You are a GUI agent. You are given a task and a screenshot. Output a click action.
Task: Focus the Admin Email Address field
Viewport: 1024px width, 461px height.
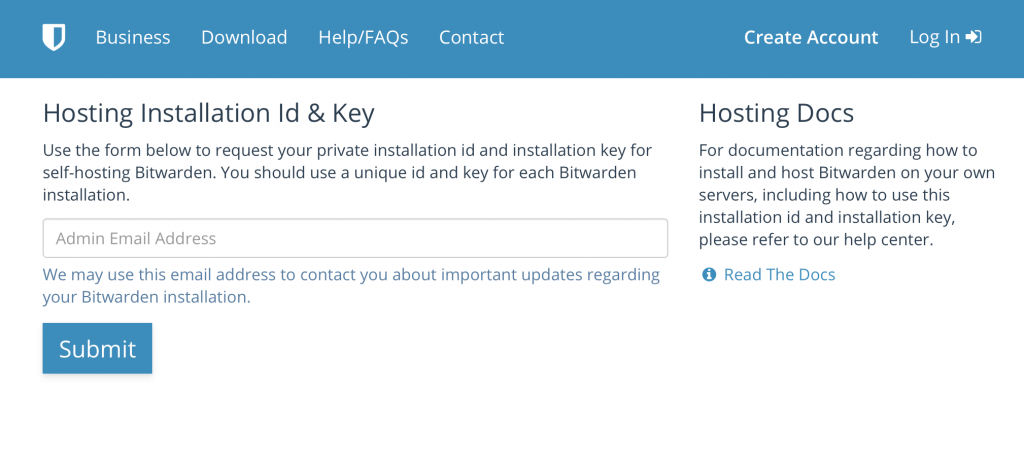[x=355, y=238]
